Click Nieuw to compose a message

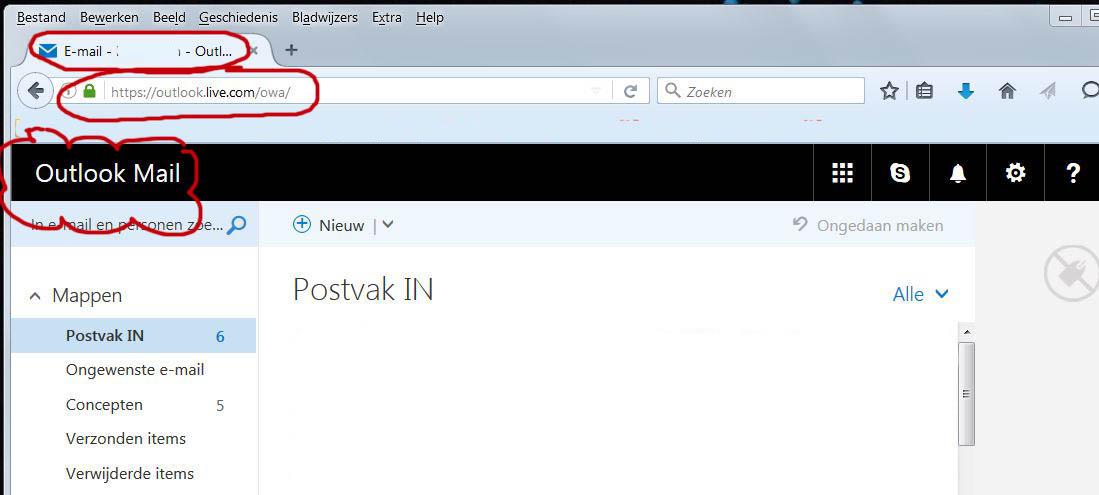point(342,225)
